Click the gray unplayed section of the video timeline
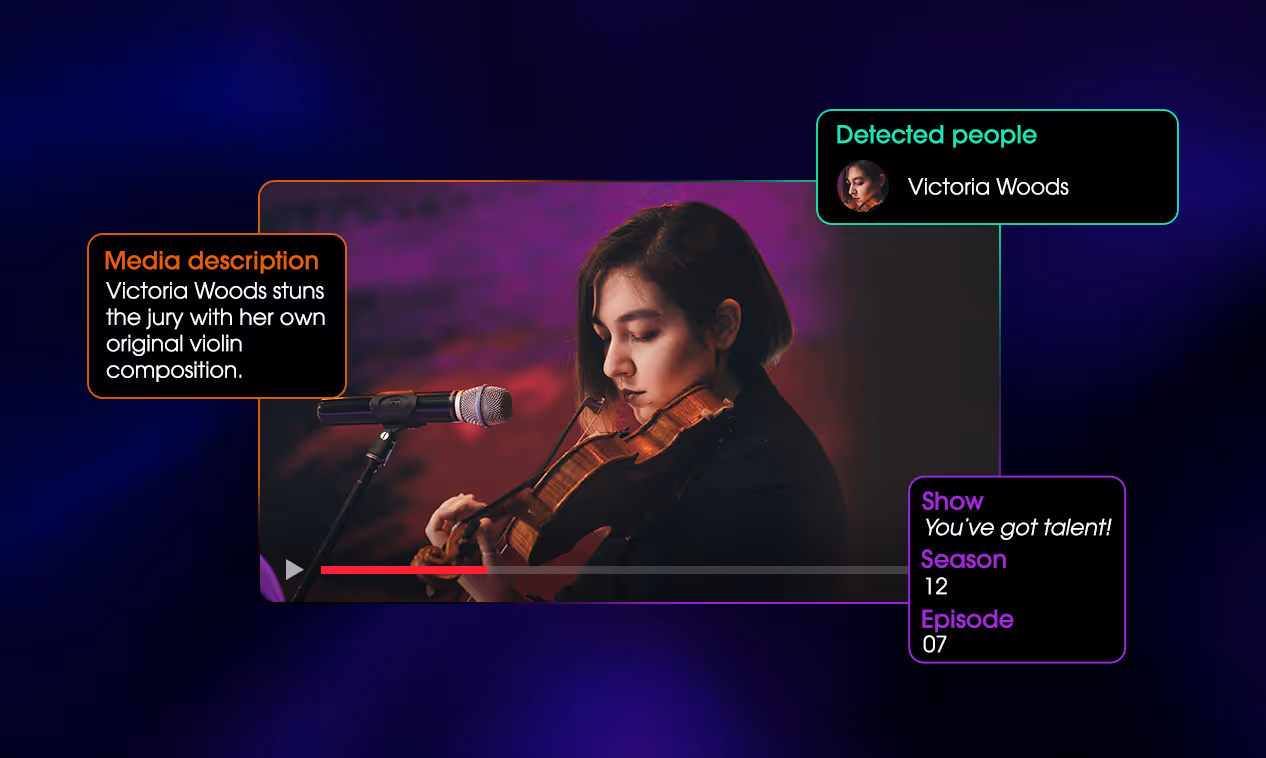This screenshot has height=758, width=1266. (x=697, y=570)
